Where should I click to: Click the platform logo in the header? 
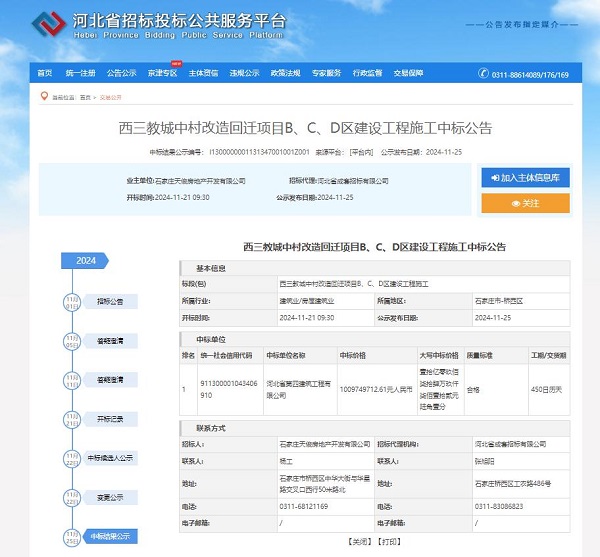click(x=52, y=24)
